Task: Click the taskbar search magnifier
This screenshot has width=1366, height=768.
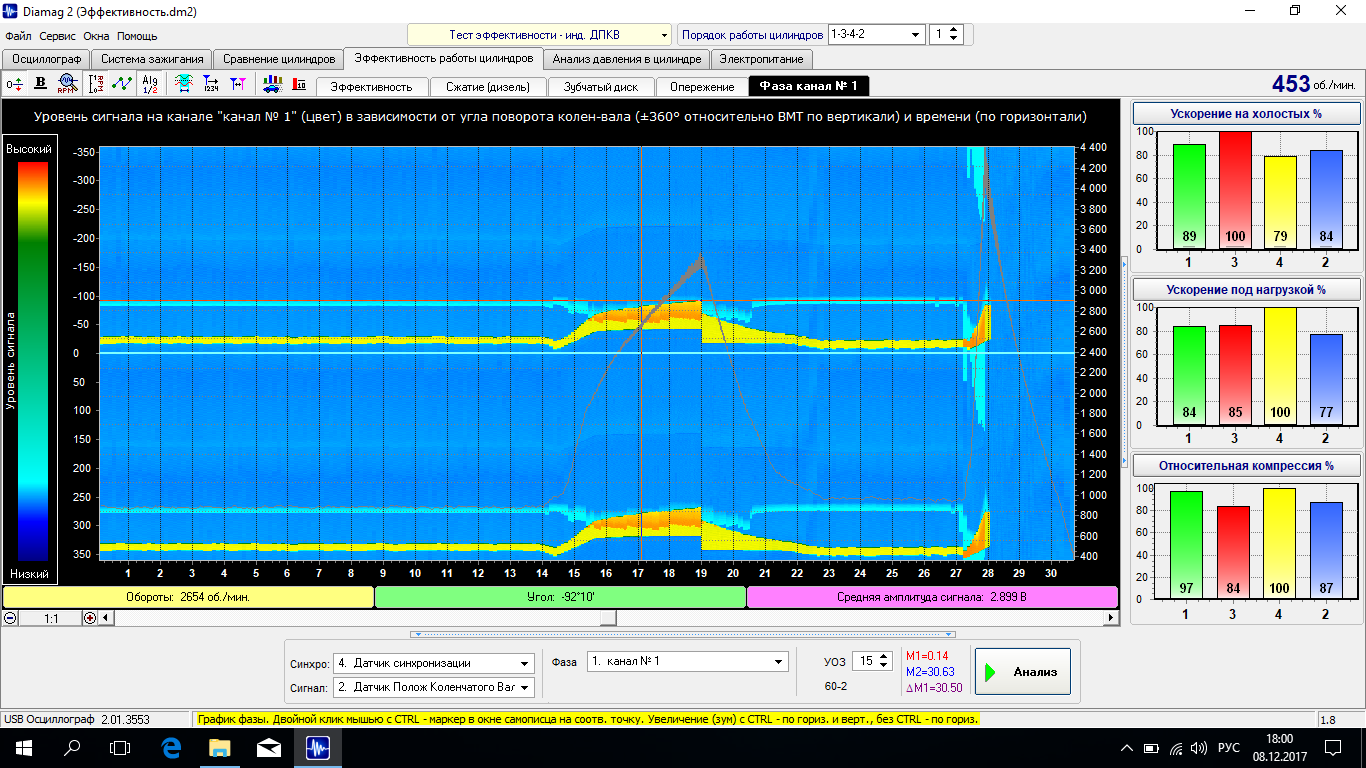Action: point(72,747)
